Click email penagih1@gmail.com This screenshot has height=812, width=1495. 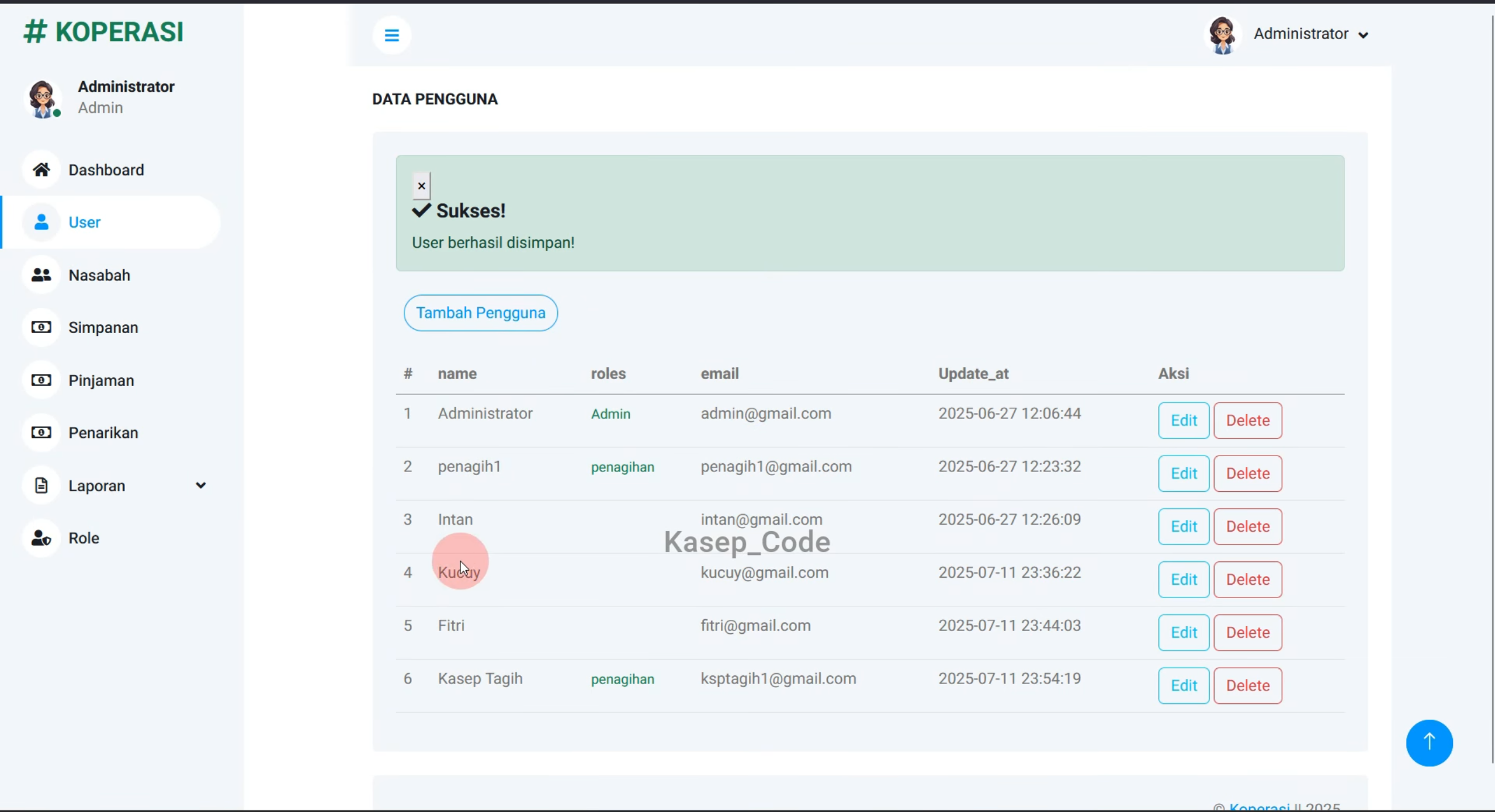point(776,467)
